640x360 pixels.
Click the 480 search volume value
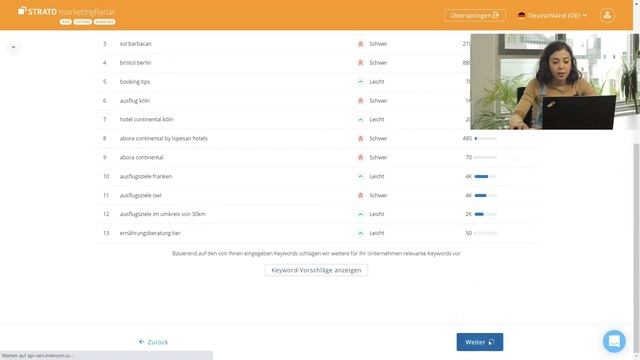click(x=467, y=139)
